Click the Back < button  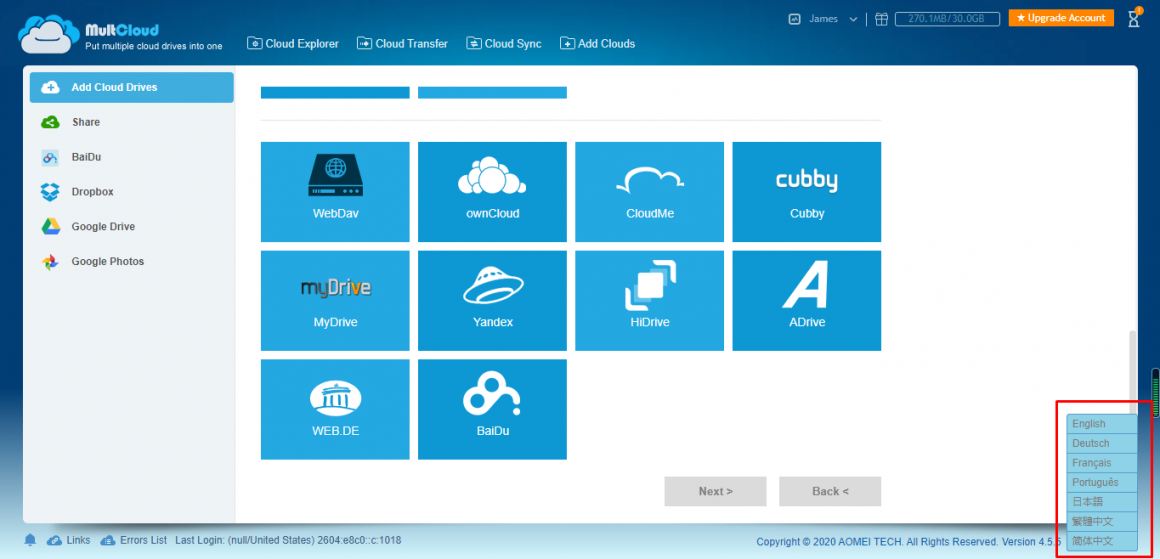point(830,491)
